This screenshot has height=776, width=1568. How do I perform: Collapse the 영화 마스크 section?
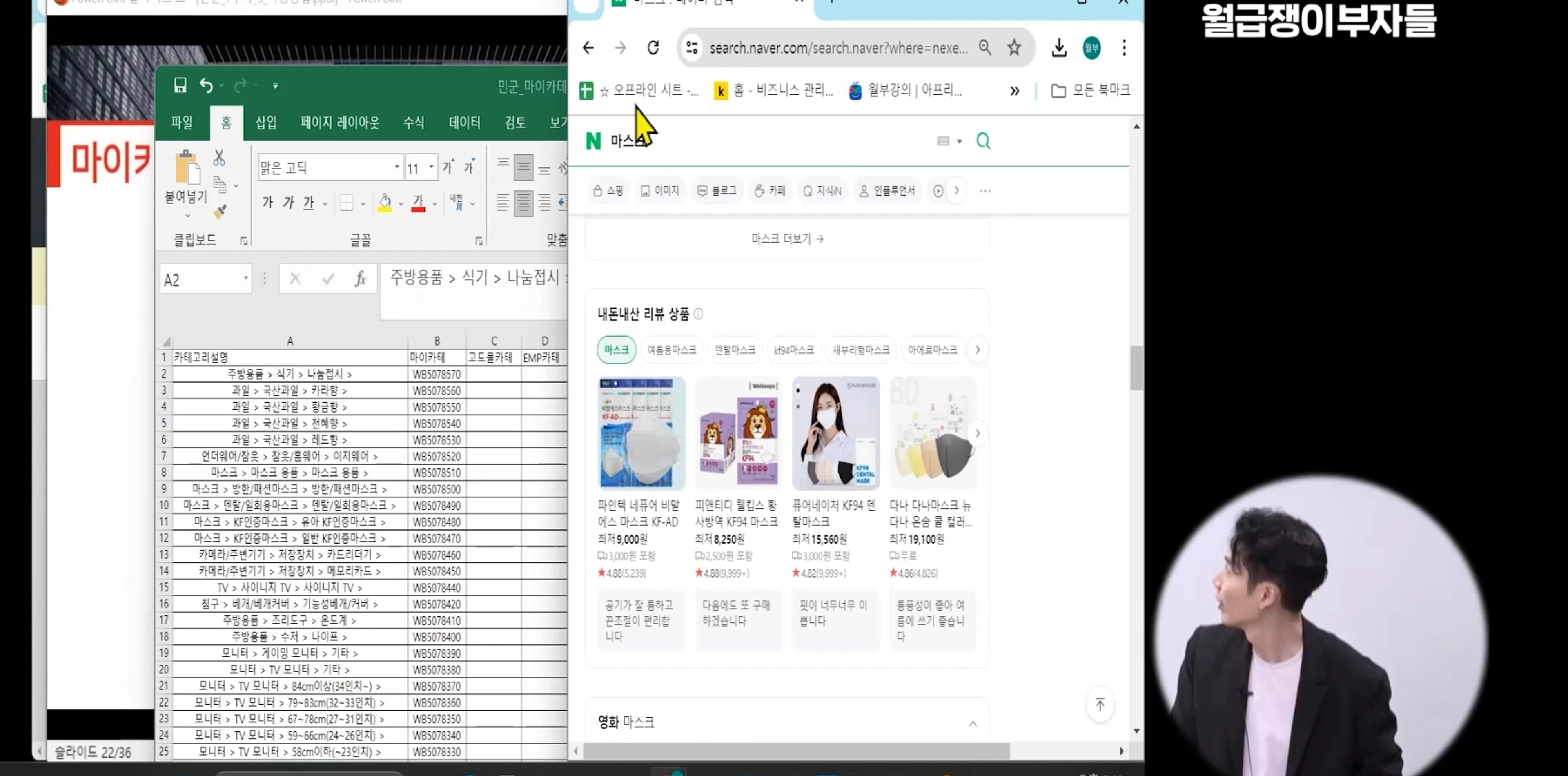[973, 723]
